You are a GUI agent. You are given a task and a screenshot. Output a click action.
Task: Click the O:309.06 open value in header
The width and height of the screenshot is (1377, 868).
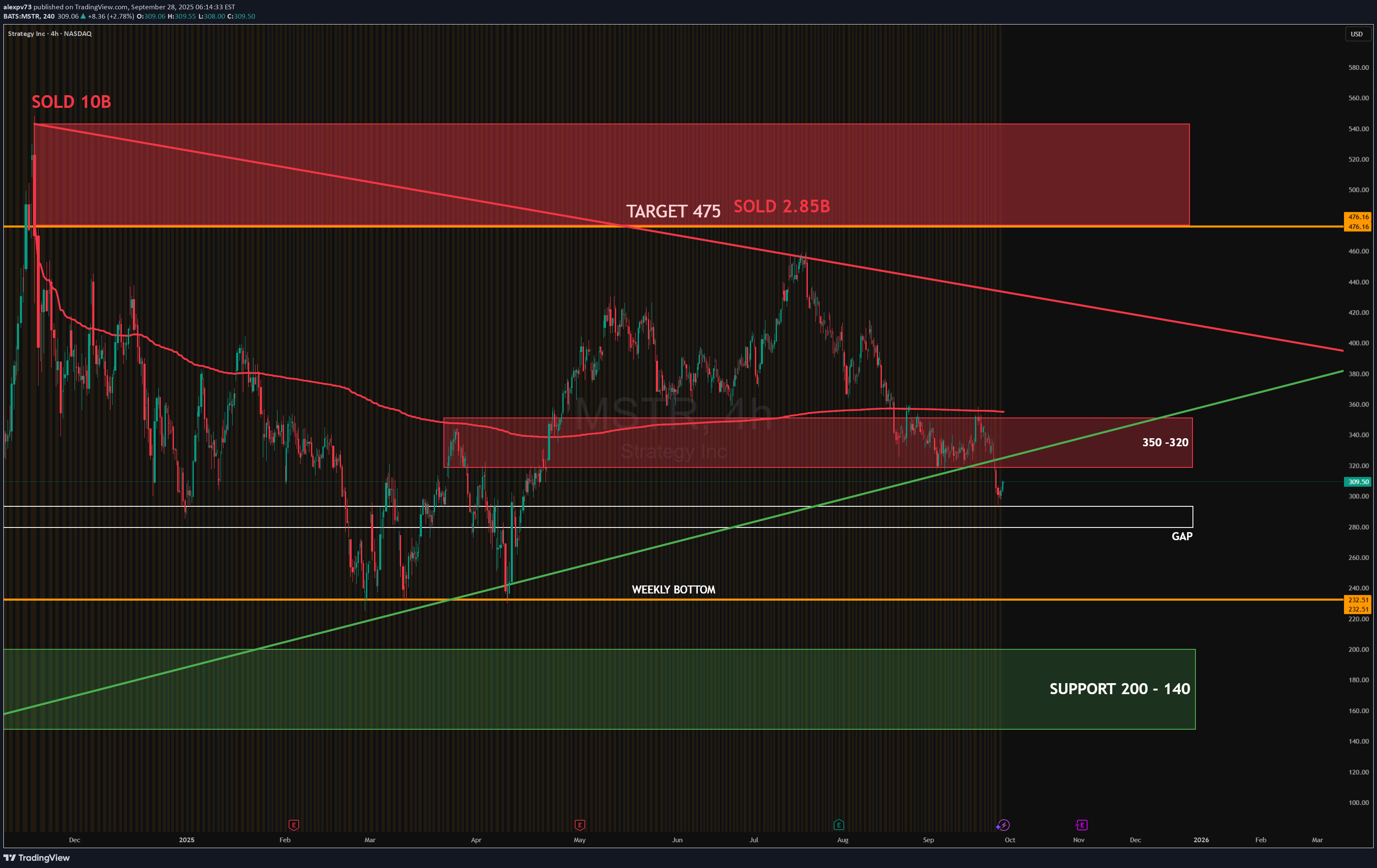point(151,16)
